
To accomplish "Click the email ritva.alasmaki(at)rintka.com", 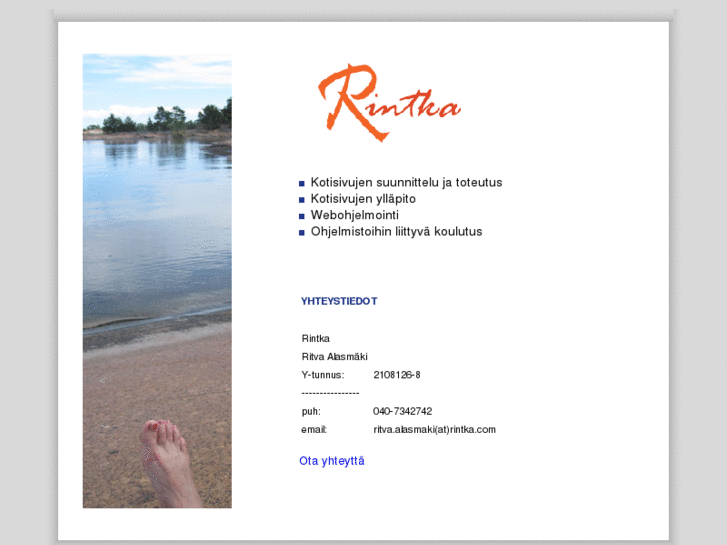I will point(434,430).
